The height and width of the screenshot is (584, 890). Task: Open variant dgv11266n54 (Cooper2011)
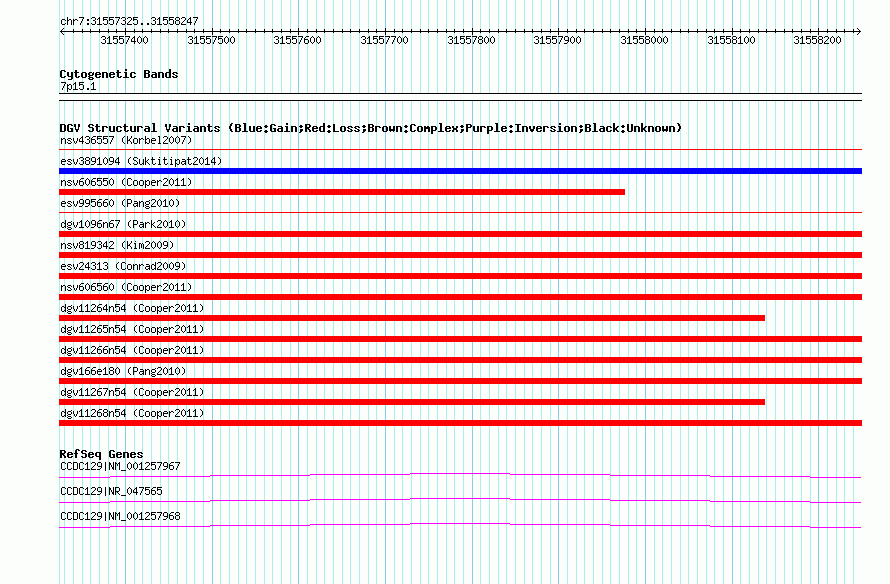pos(132,350)
